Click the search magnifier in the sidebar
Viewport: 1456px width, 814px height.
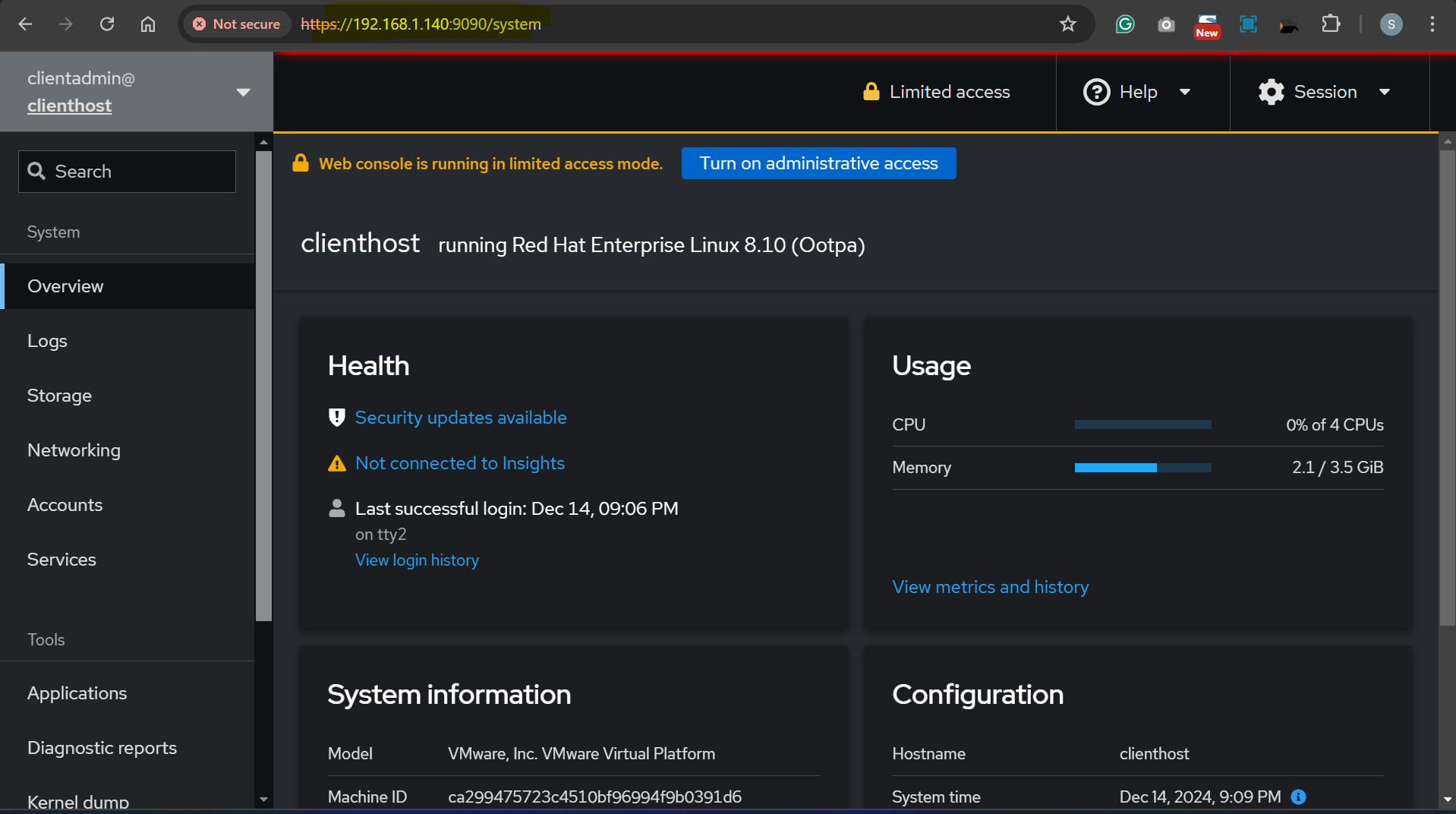pos(36,171)
